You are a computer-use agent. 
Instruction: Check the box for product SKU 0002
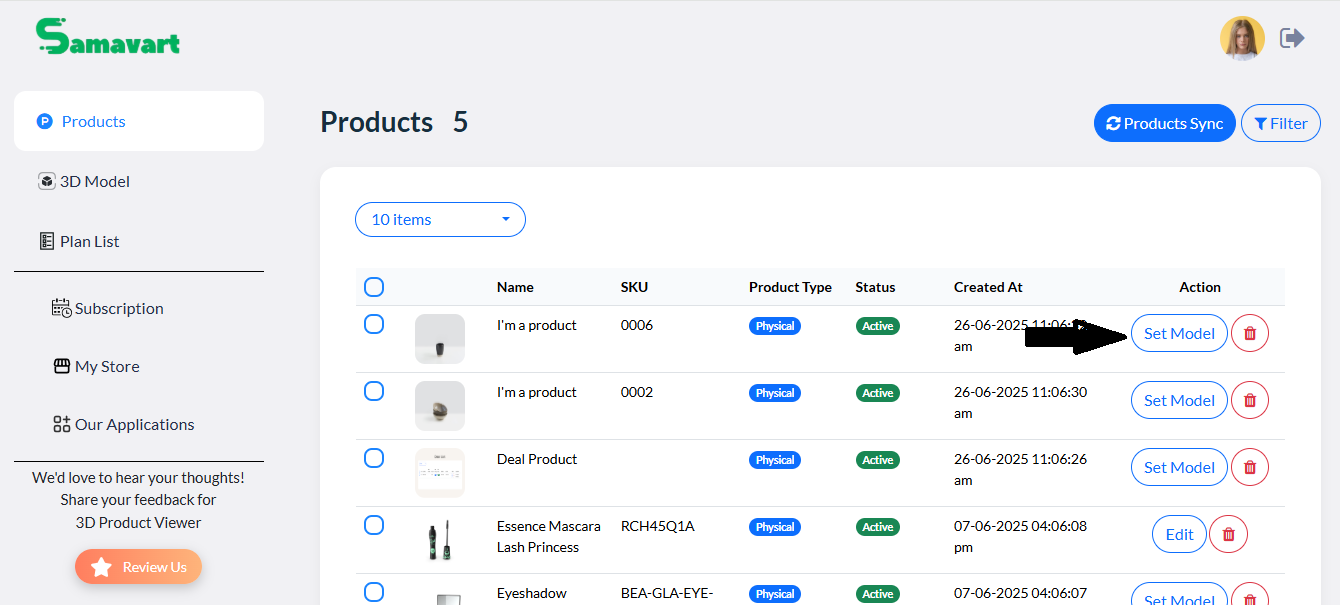coord(374,391)
